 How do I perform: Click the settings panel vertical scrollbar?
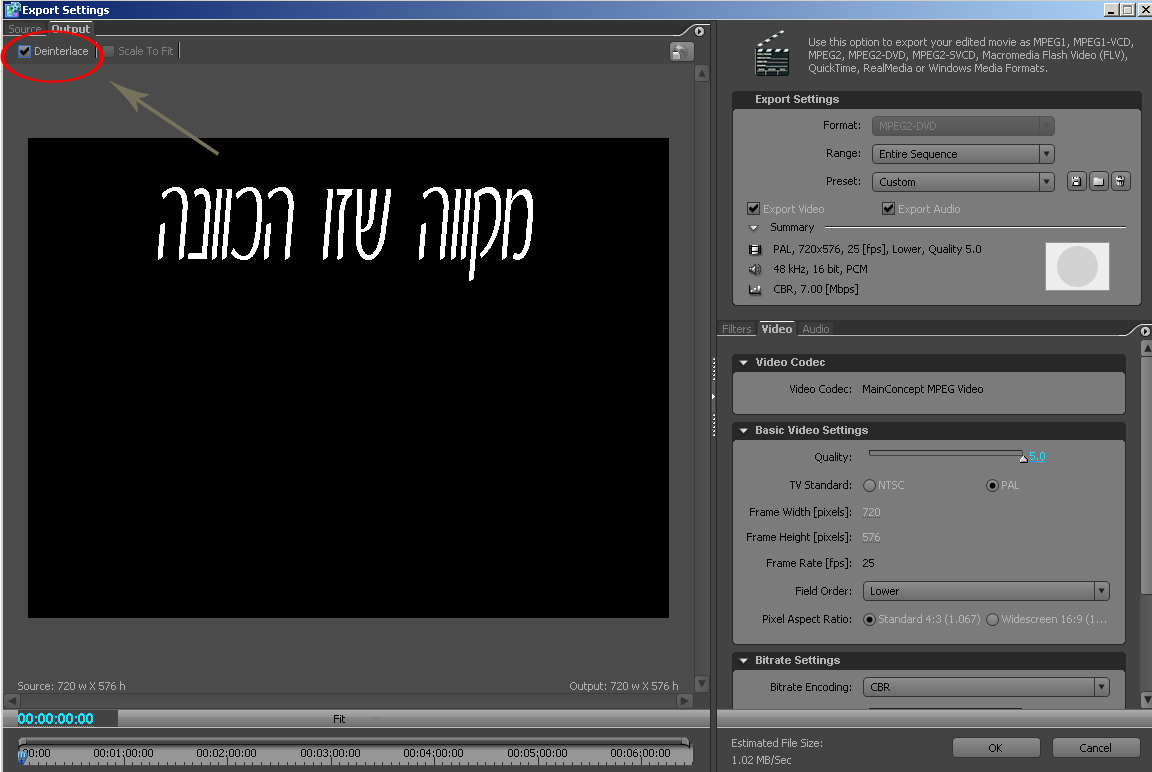[1146, 474]
